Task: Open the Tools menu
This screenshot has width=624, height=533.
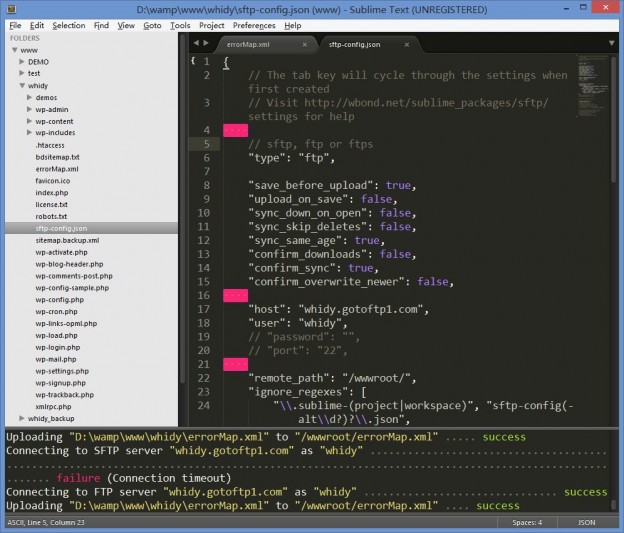Action: point(180,25)
